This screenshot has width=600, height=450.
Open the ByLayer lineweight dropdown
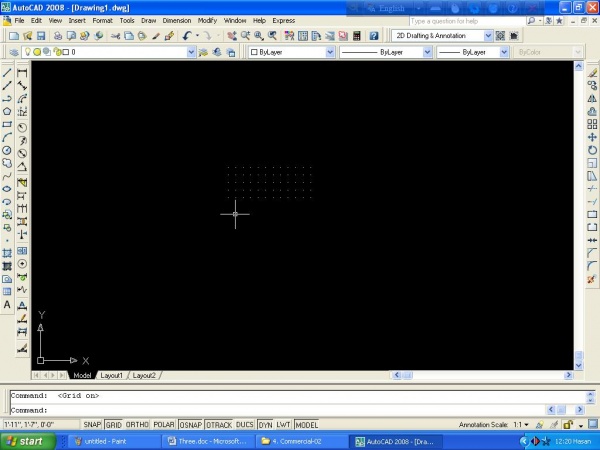(x=504, y=52)
